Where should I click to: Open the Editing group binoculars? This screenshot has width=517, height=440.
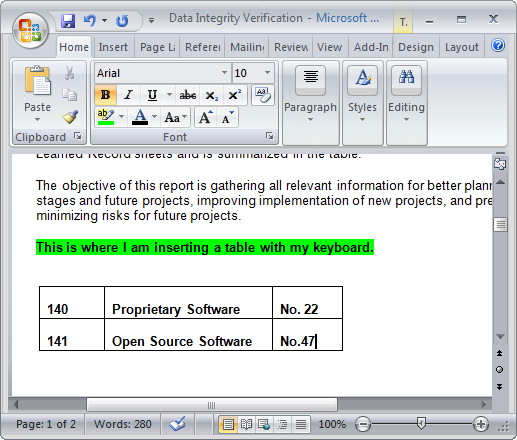406,103
